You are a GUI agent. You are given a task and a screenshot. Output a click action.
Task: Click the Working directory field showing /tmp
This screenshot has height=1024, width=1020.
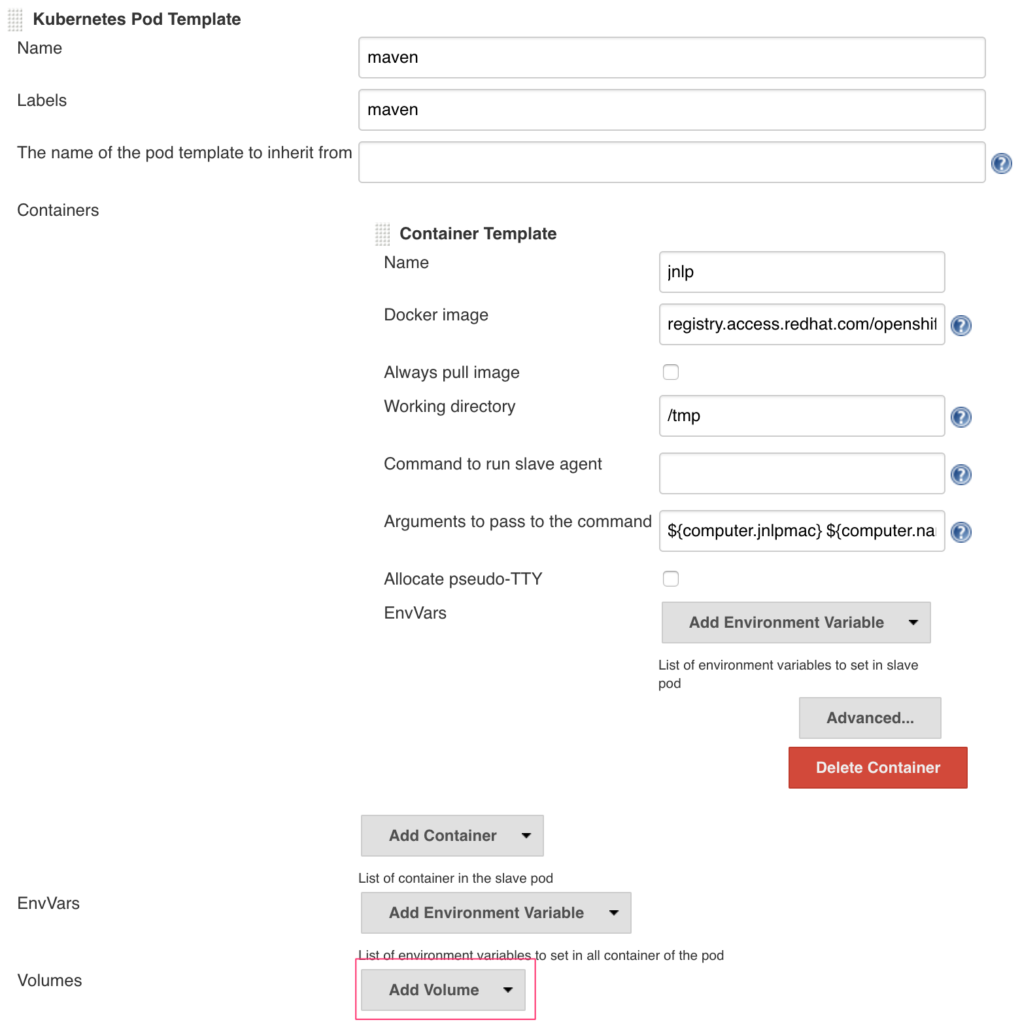coord(801,416)
